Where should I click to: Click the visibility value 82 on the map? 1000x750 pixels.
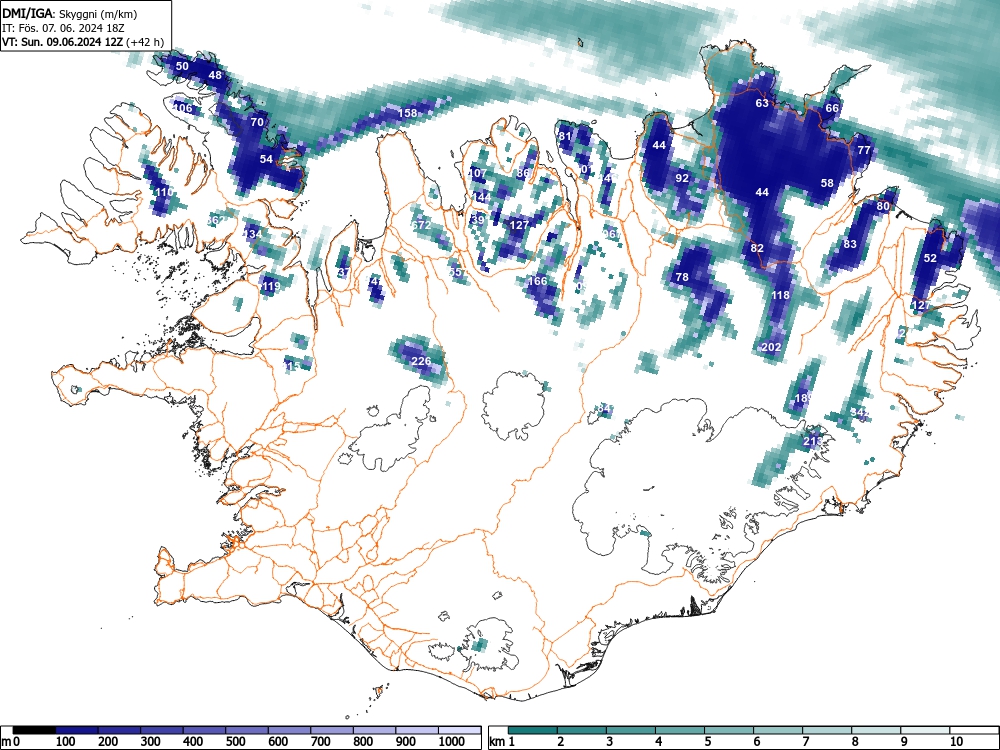pos(757,248)
